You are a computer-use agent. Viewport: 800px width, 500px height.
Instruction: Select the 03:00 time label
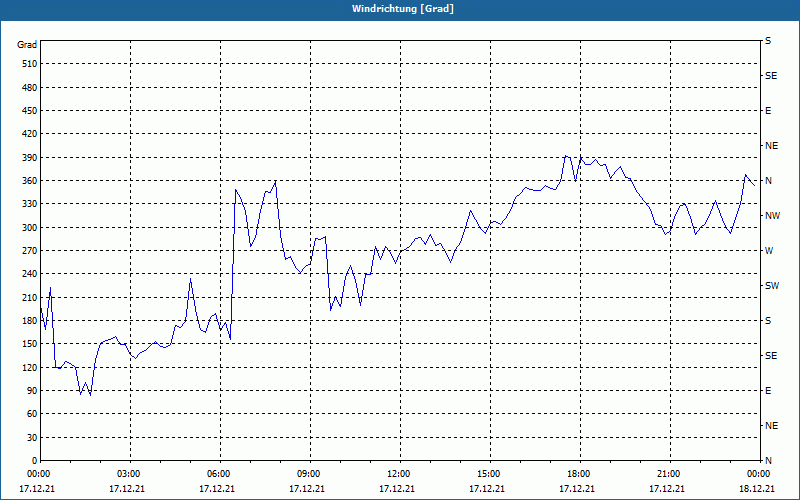pyautogui.click(x=129, y=474)
